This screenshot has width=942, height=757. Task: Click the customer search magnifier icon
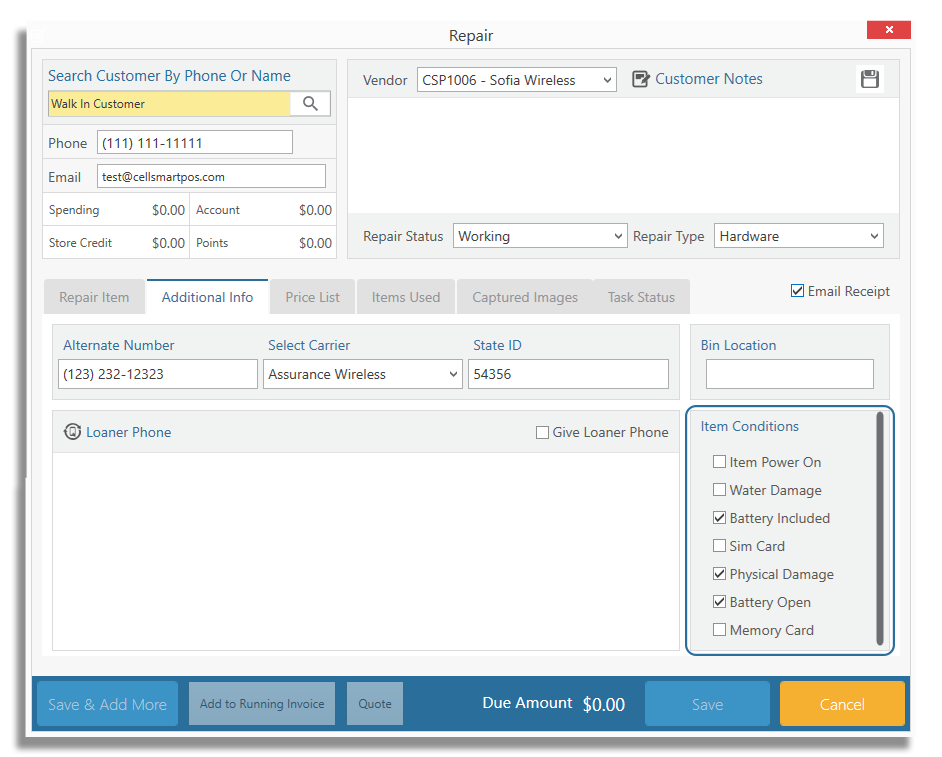310,103
